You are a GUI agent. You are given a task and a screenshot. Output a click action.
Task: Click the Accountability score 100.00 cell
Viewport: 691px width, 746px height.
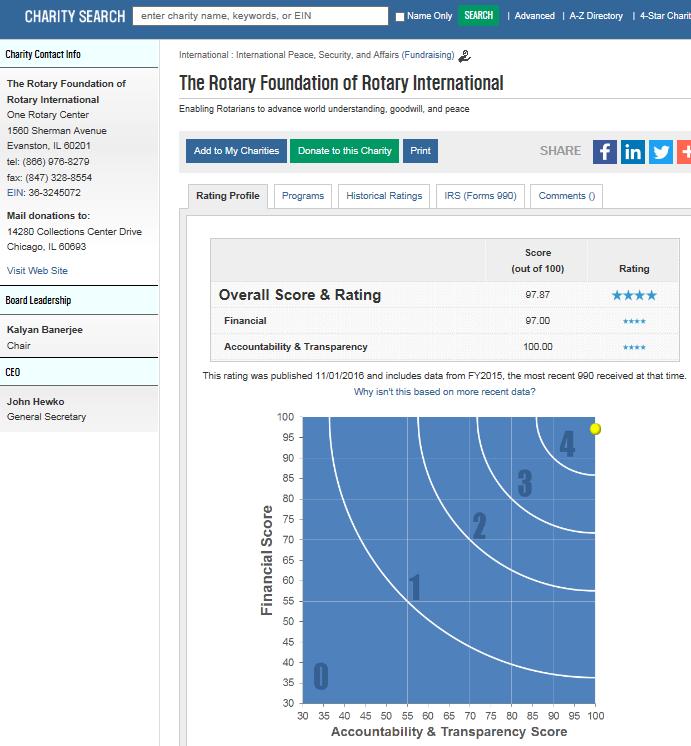pos(538,347)
